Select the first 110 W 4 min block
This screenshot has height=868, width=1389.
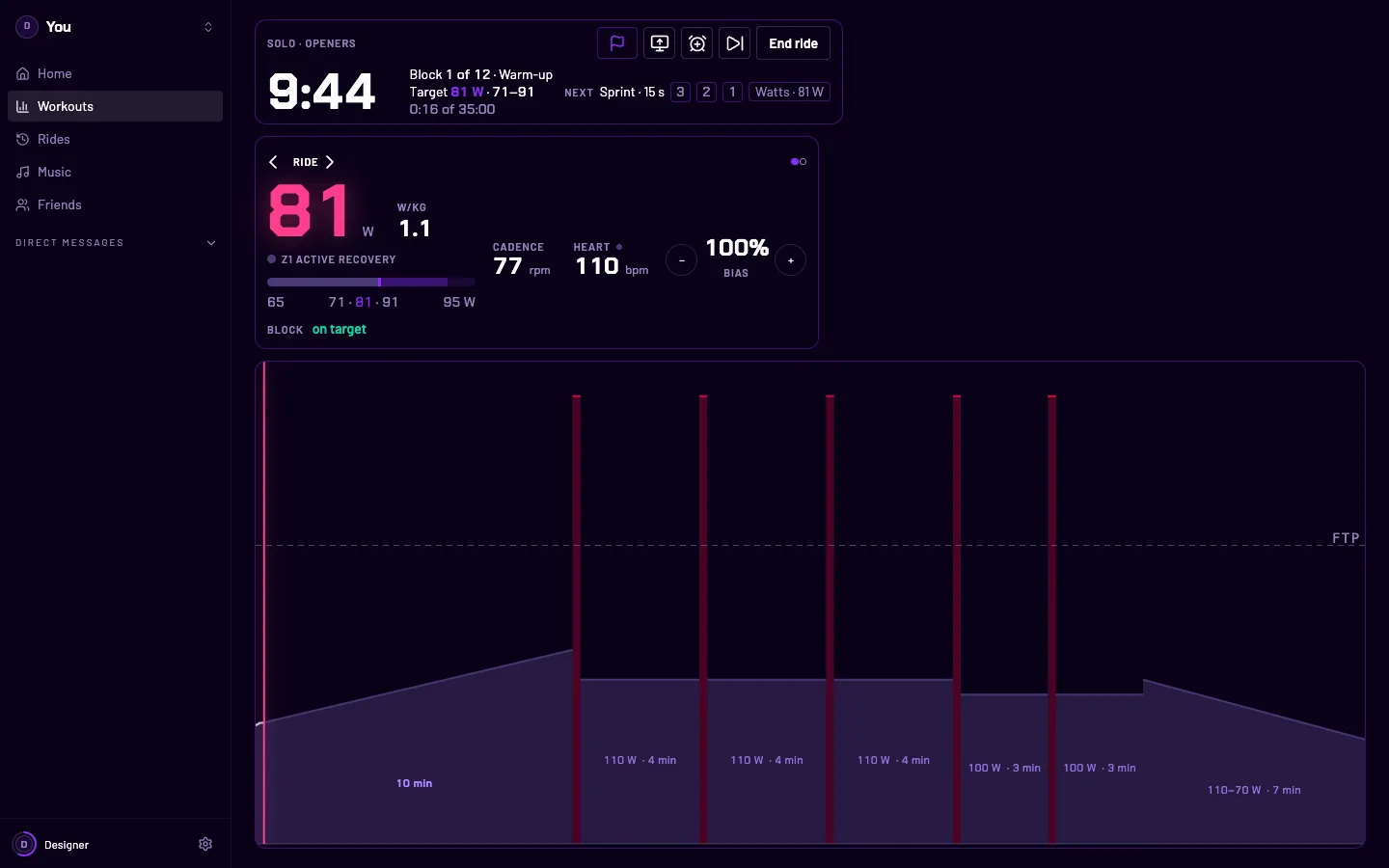point(640,761)
